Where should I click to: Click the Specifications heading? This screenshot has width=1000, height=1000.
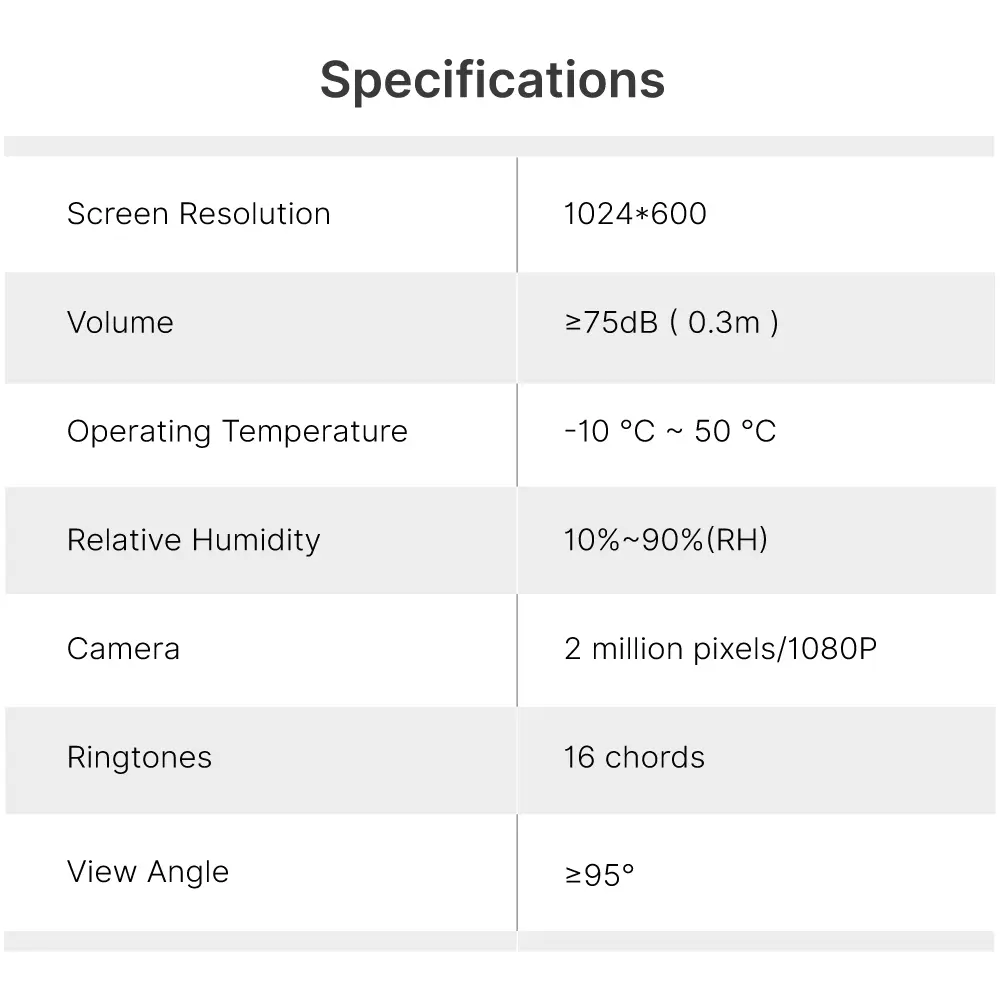pyautogui.click(x=492, y=80)
